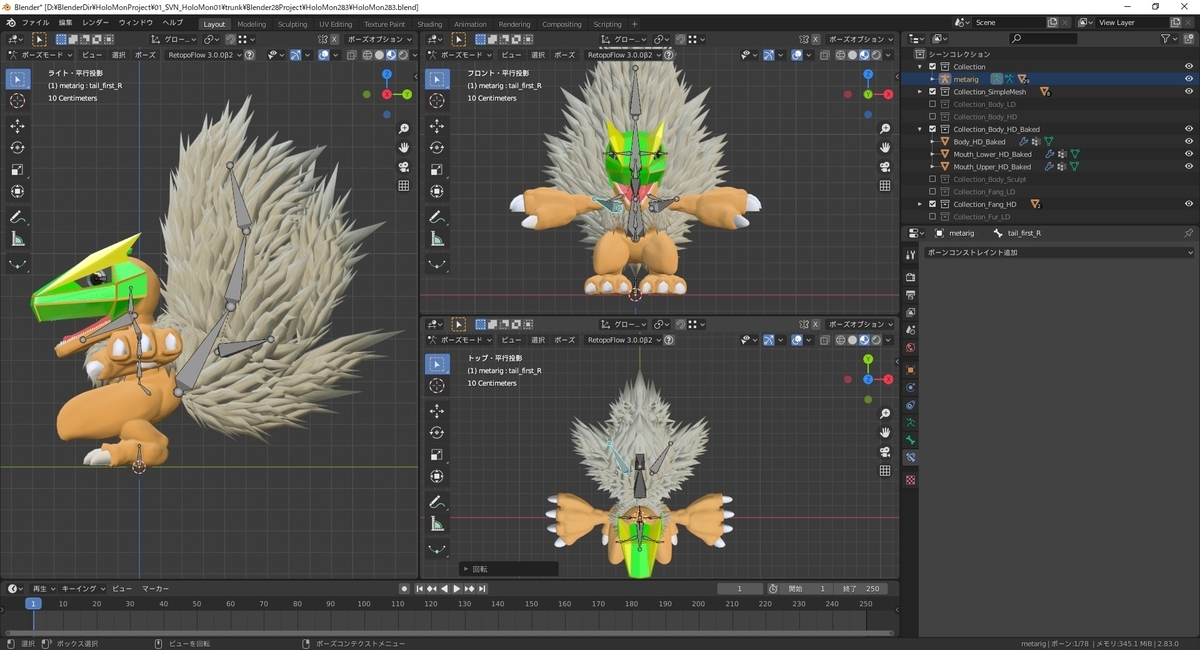Enable the Collection_Body_HD checkbox
Image resolution: width=1200 pixels, height=650 pixels.
pyautogui.click(x=933, y=117)
